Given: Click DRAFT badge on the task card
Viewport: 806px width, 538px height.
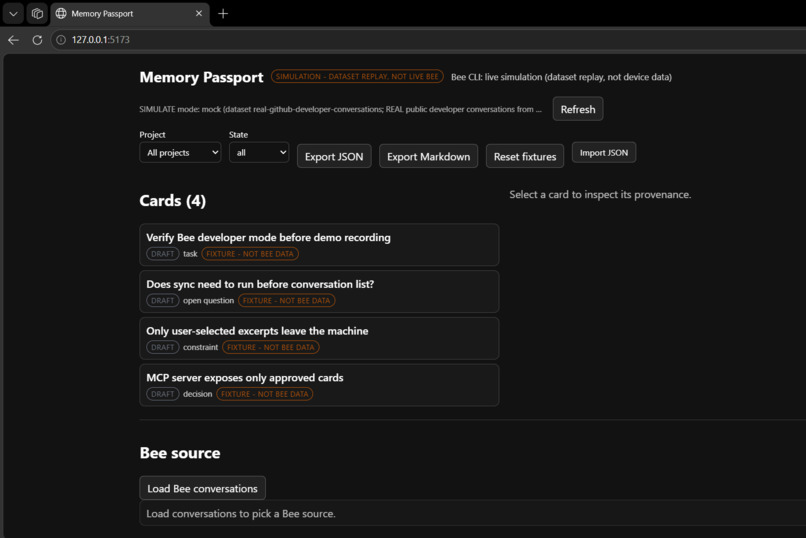Looking at the screenshot, I should click(x=162, y=254).
